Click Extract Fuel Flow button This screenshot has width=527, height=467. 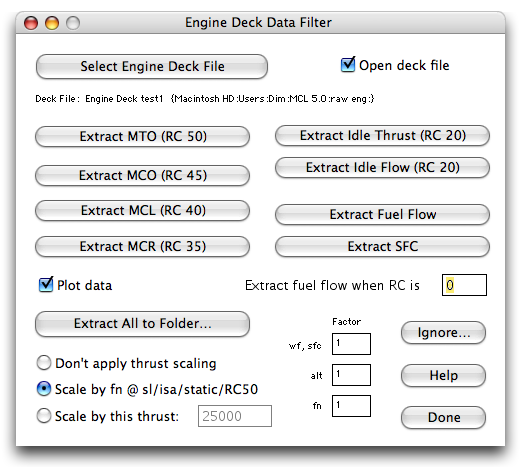(382, 215)
